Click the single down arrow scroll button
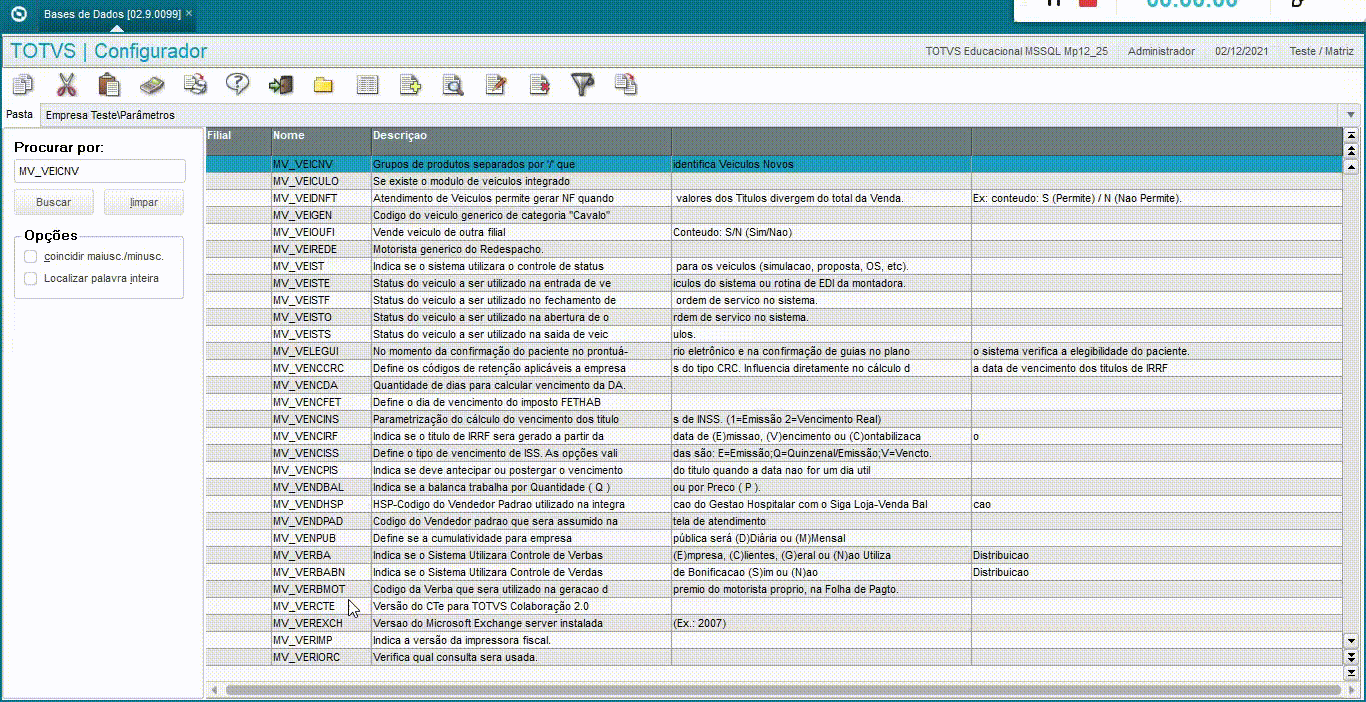 [x=1351, y=640]
